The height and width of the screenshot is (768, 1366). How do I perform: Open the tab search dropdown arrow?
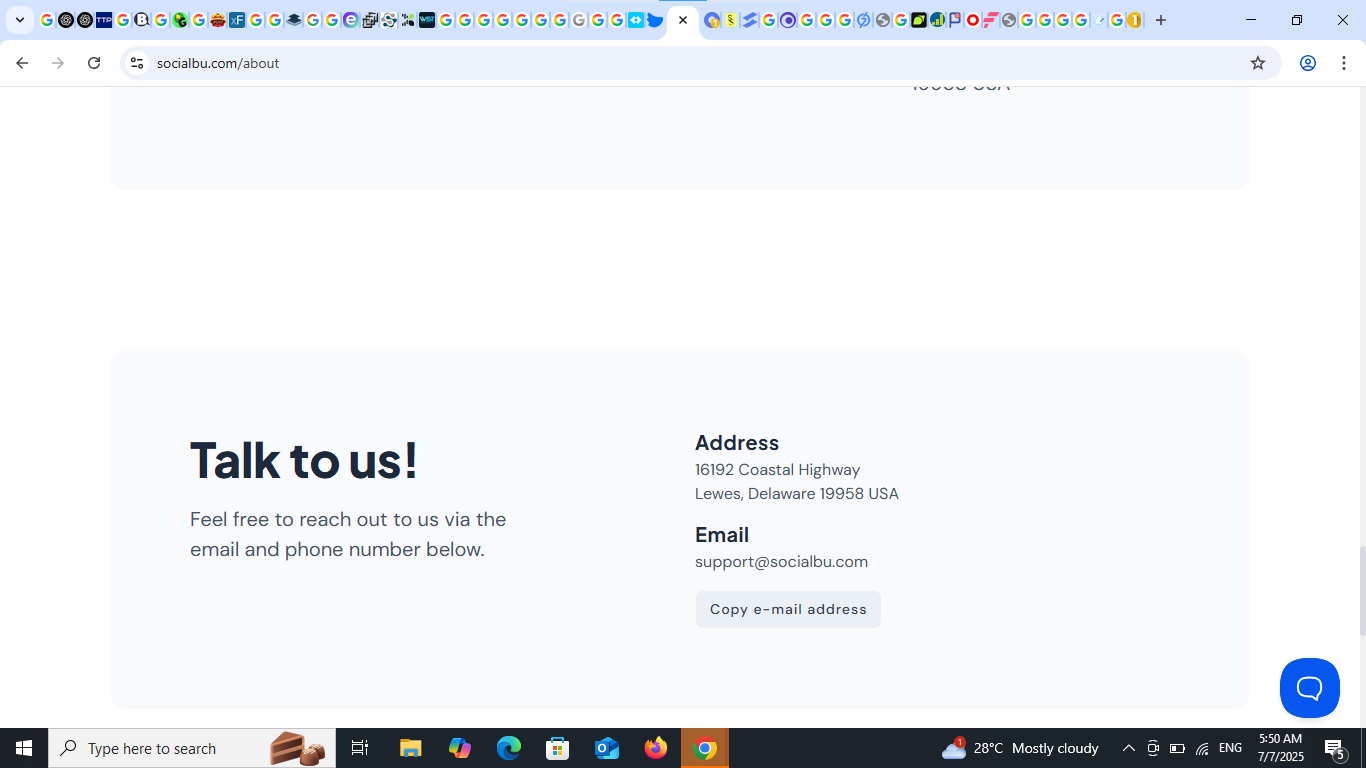[x=20, y=20]
